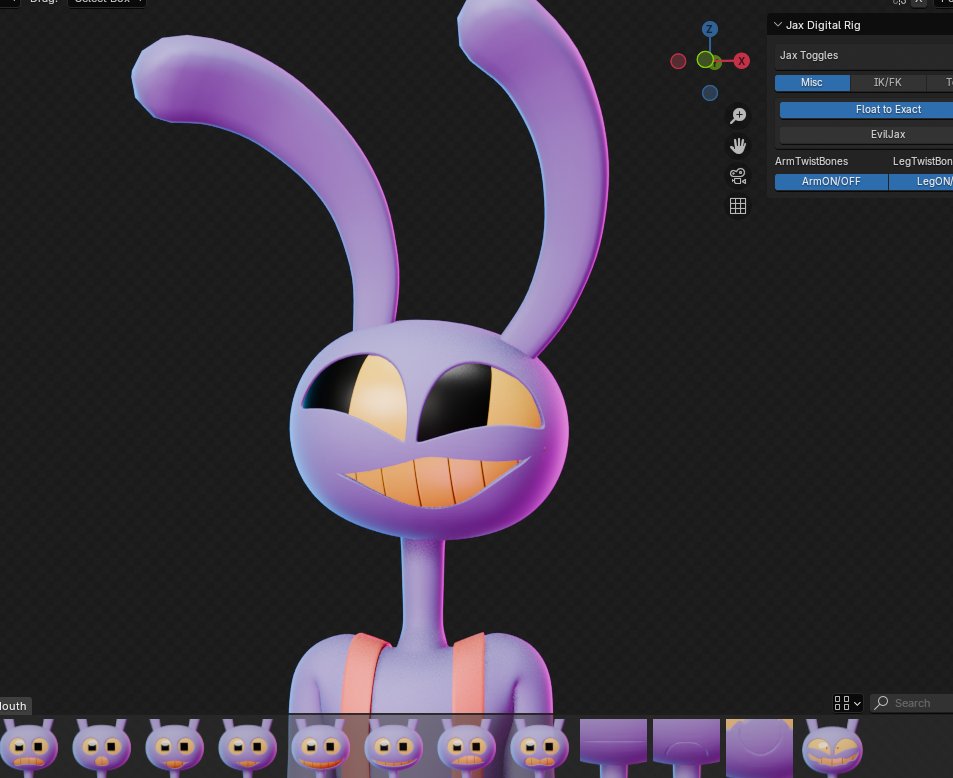Select the close-up thumbnail with yellow corners
This screenshot has width=953, height=778.
pyautogui.click(x=759, y=748)
